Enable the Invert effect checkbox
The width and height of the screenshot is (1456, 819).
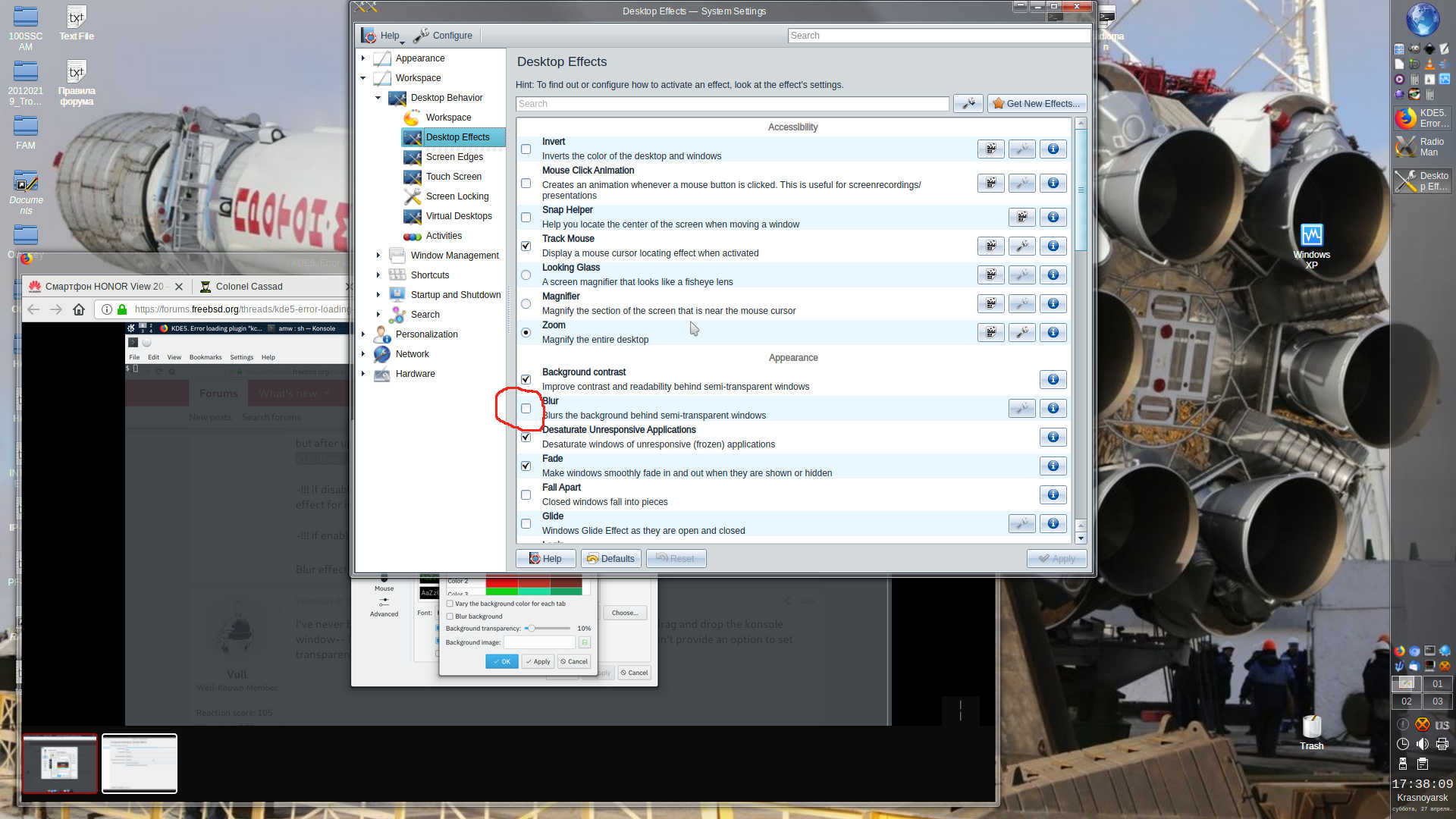(x=526, y=149)
